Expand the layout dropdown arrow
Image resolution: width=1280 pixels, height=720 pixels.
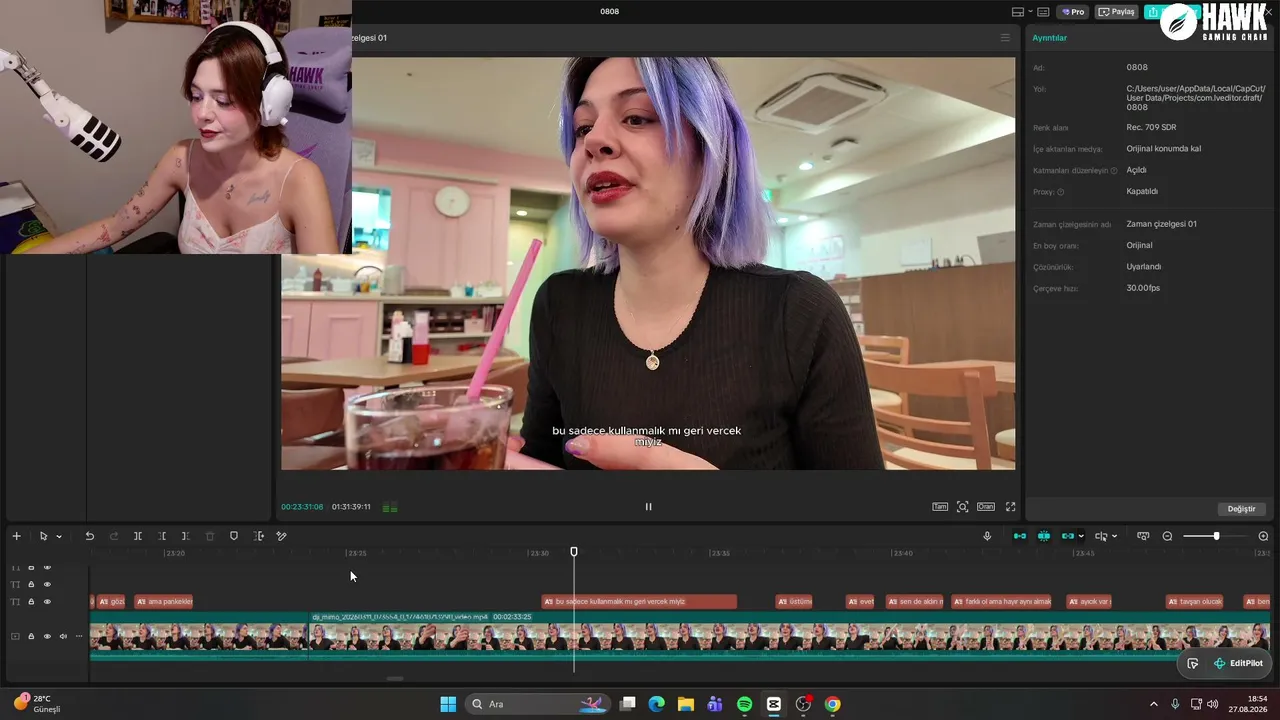(1029, 12)
